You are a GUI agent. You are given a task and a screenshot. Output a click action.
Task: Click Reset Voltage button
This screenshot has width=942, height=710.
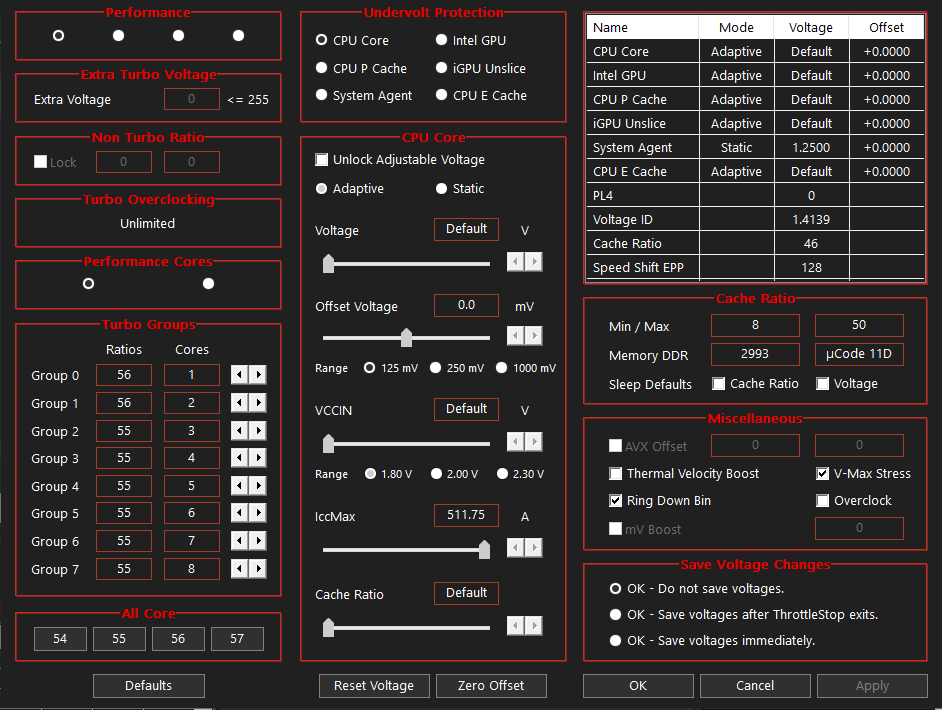coord(374,685)
